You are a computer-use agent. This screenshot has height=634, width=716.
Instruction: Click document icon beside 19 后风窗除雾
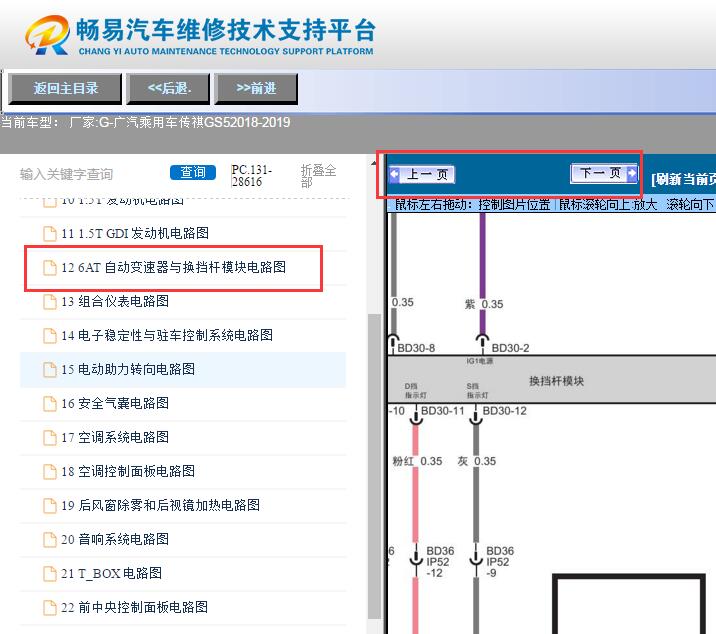(49, 506)
